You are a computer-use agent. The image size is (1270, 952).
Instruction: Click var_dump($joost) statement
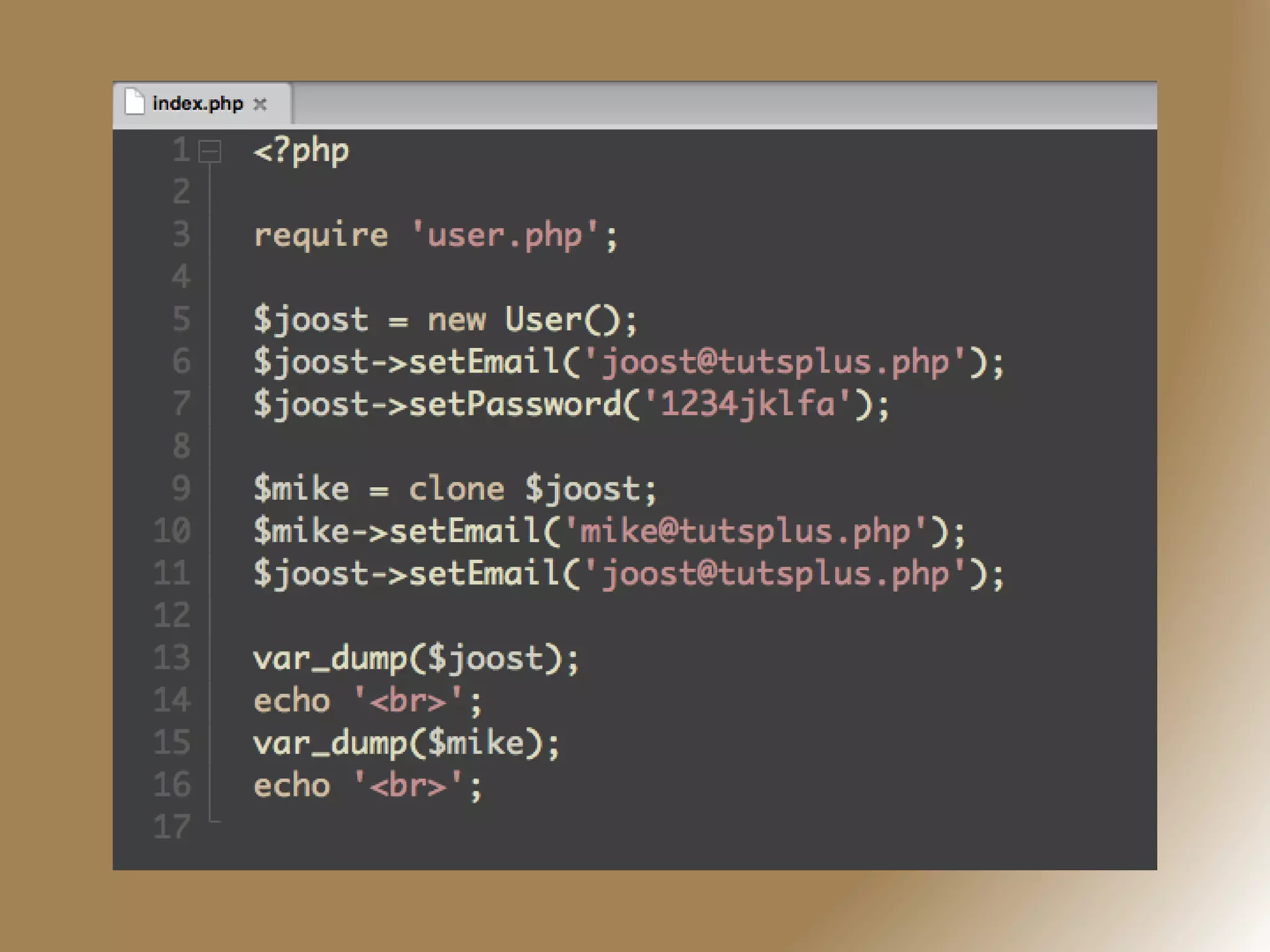(415, 658)
